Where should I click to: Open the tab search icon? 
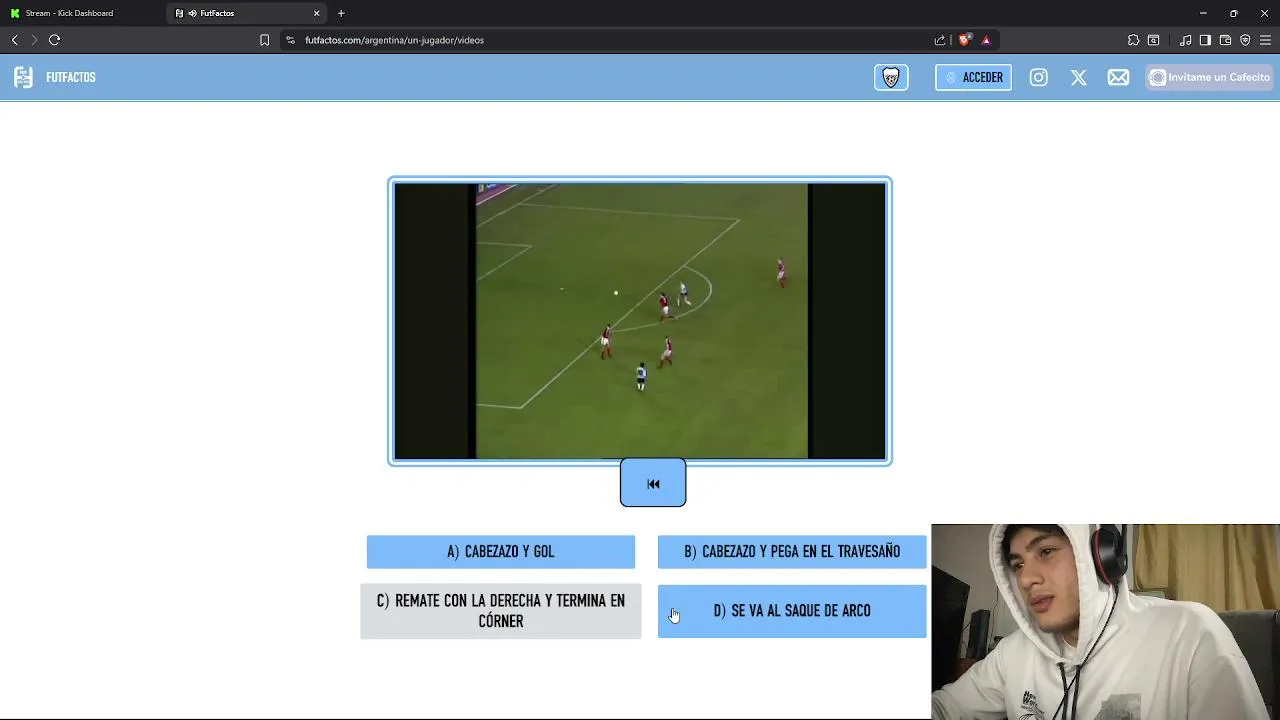[1153, 40]
